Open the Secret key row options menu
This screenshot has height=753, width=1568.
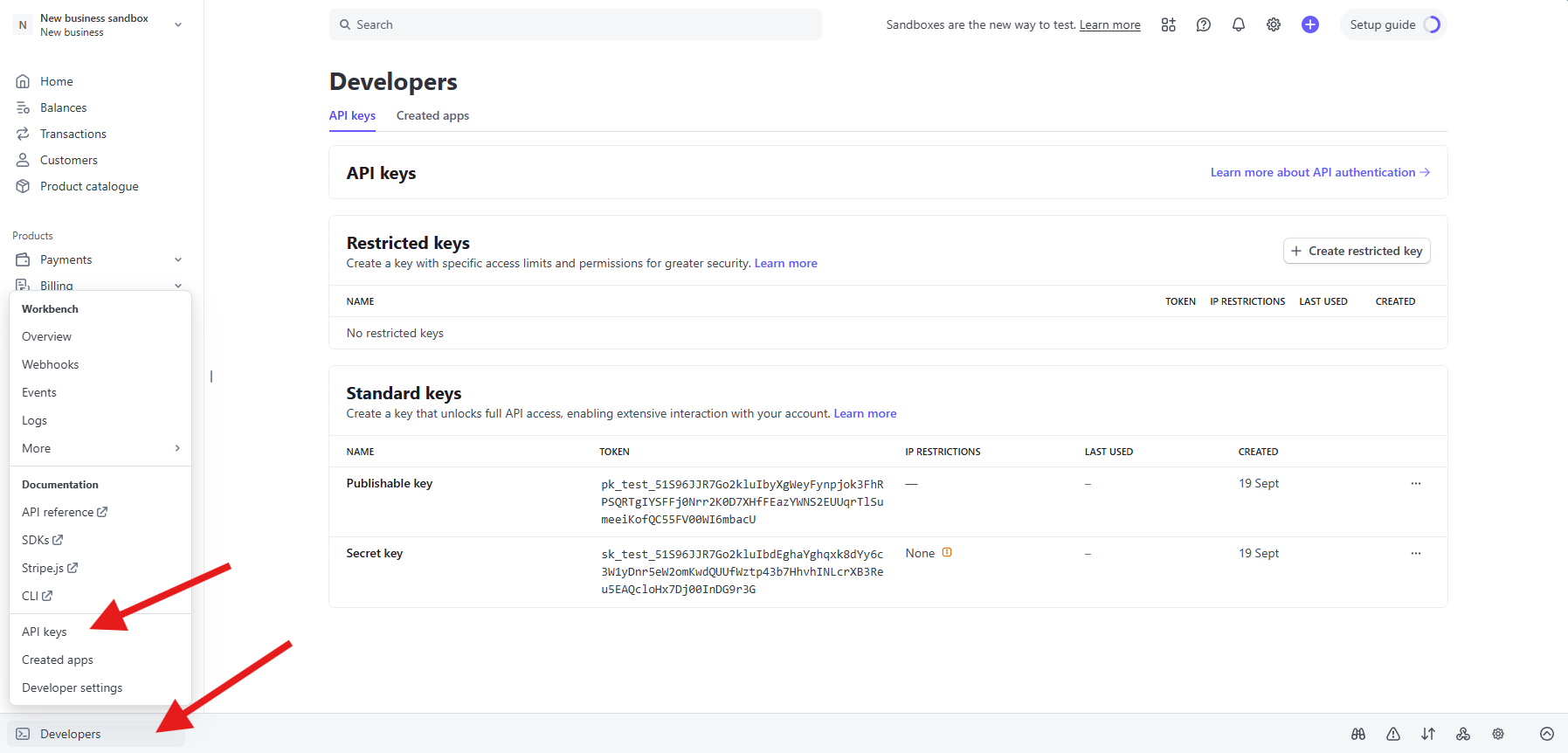point(1416,553)
